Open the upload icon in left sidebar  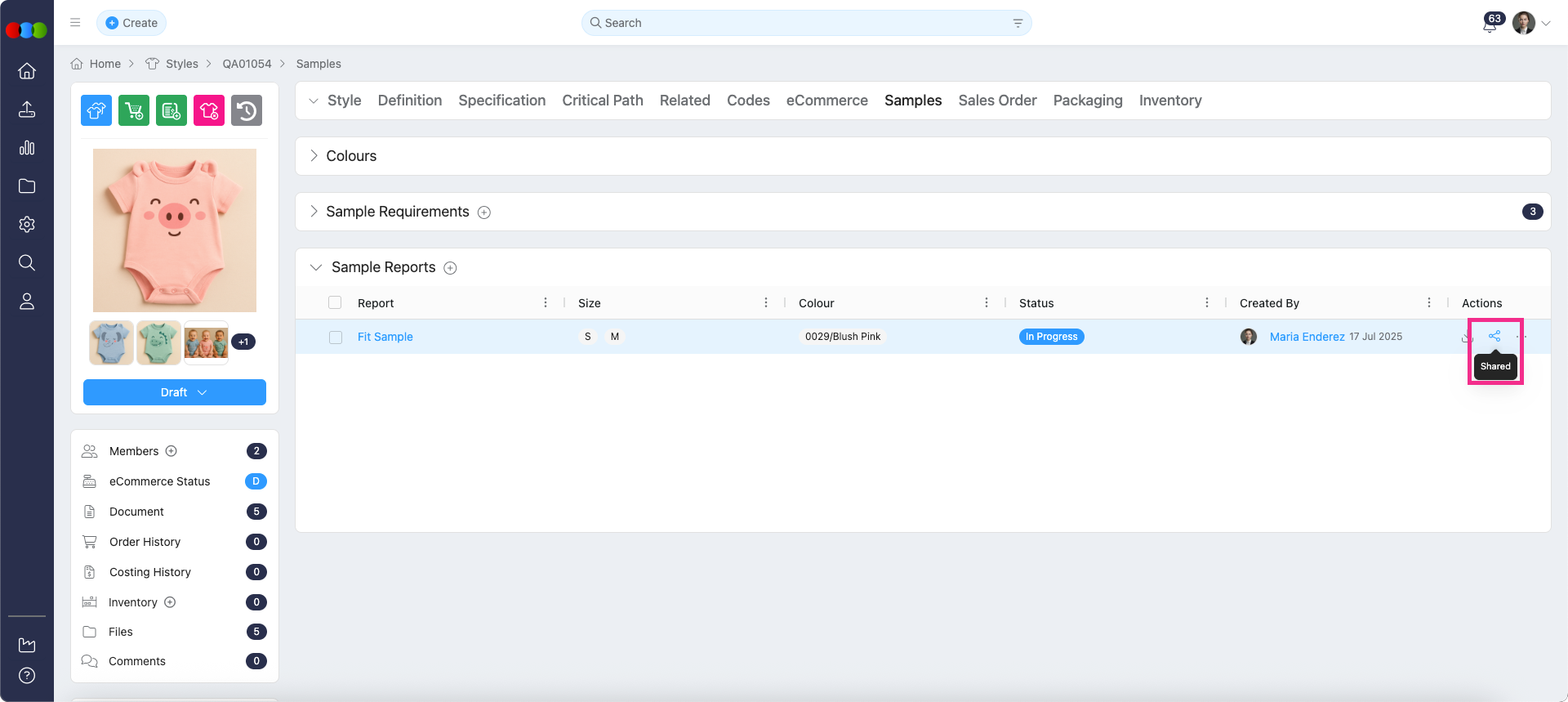point(27,110)
